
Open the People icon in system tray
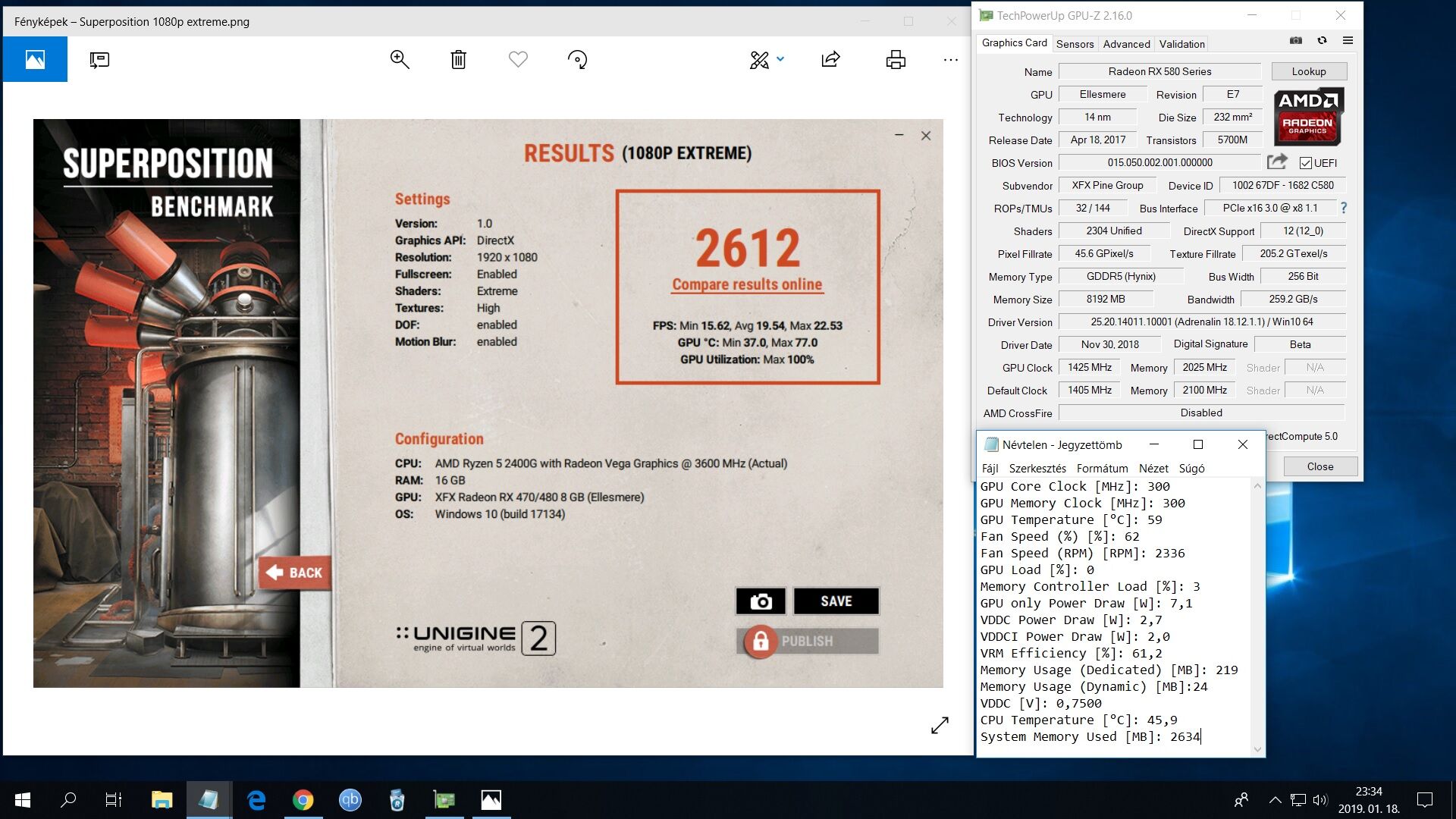click(1241, 800)
